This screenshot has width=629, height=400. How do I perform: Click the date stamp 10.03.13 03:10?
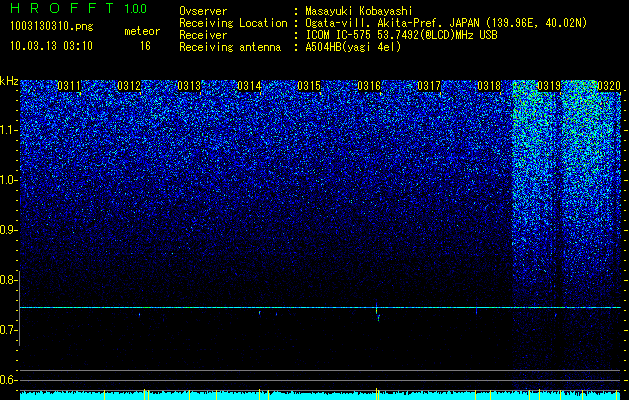pos(51,46)
